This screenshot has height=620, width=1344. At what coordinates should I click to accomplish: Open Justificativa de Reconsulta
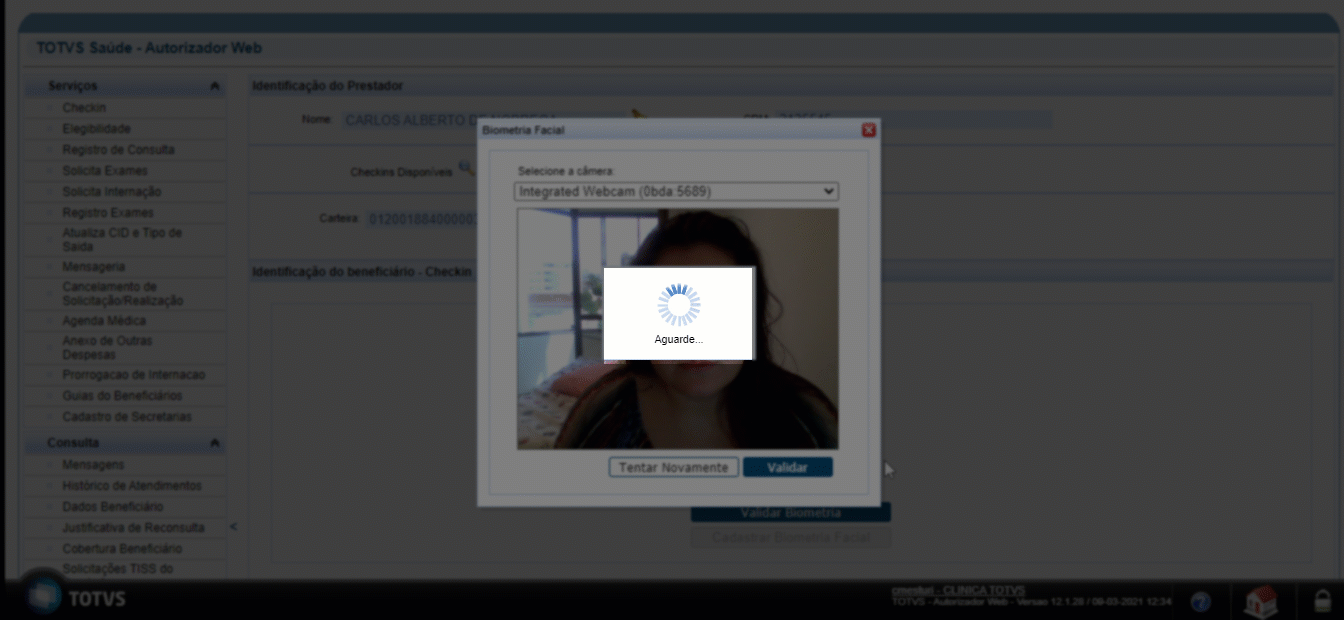pos(133,528)
